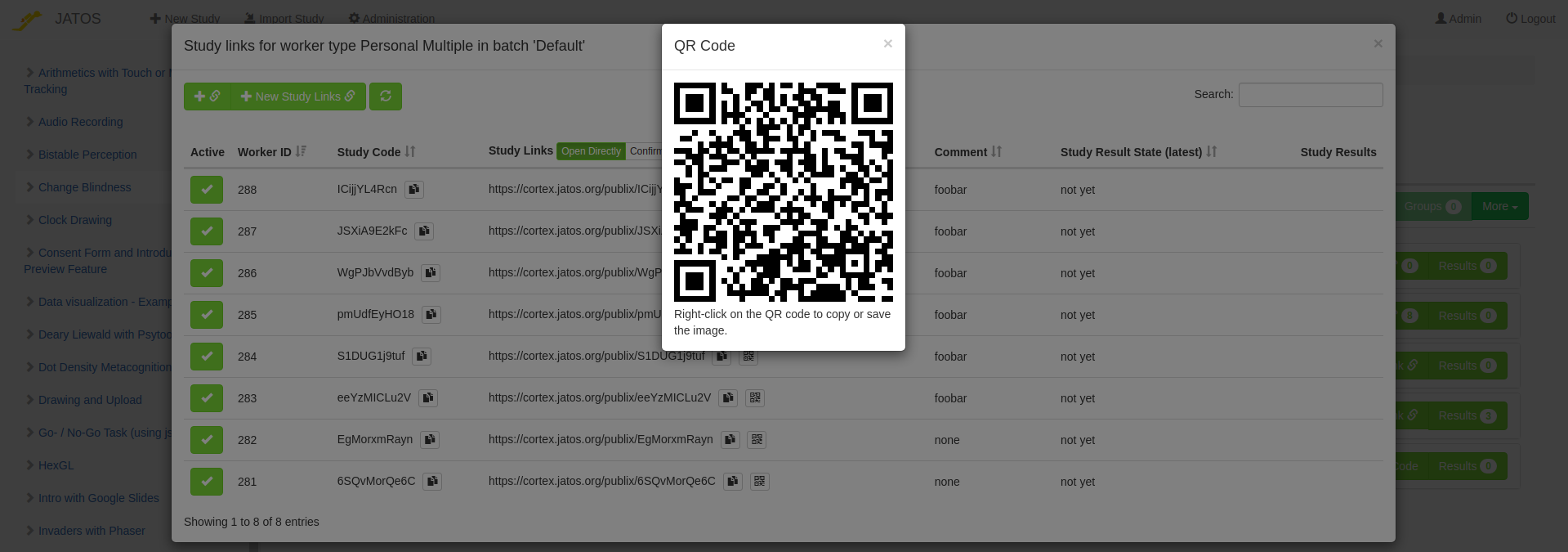Open Dot Density Metacognition study link
The height and width of the screenshot is (552, 1568).
[x=105, y=367]
